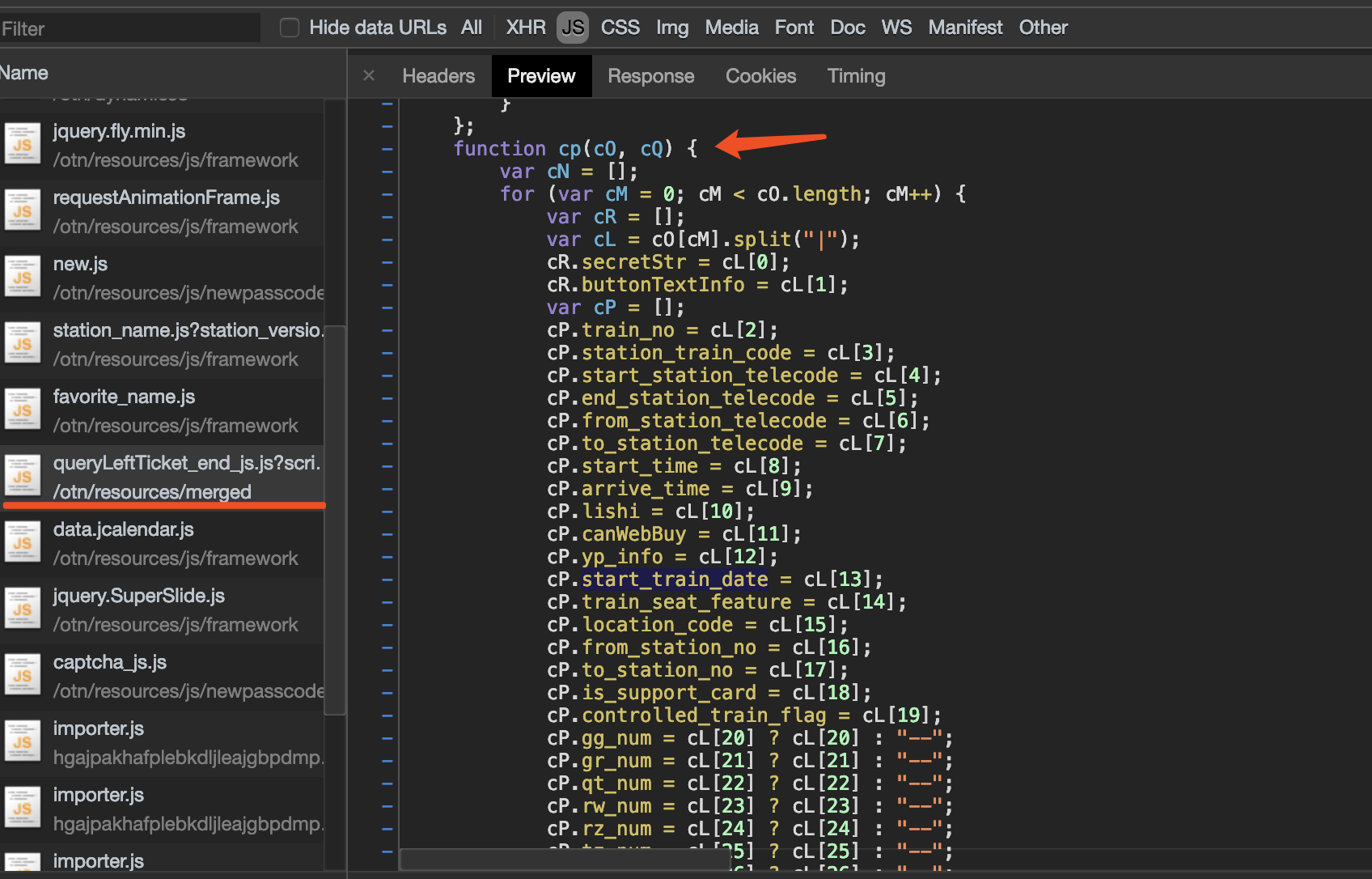
Task: Click the cR.buttonTextInfo line
Action: click(698, 285)
